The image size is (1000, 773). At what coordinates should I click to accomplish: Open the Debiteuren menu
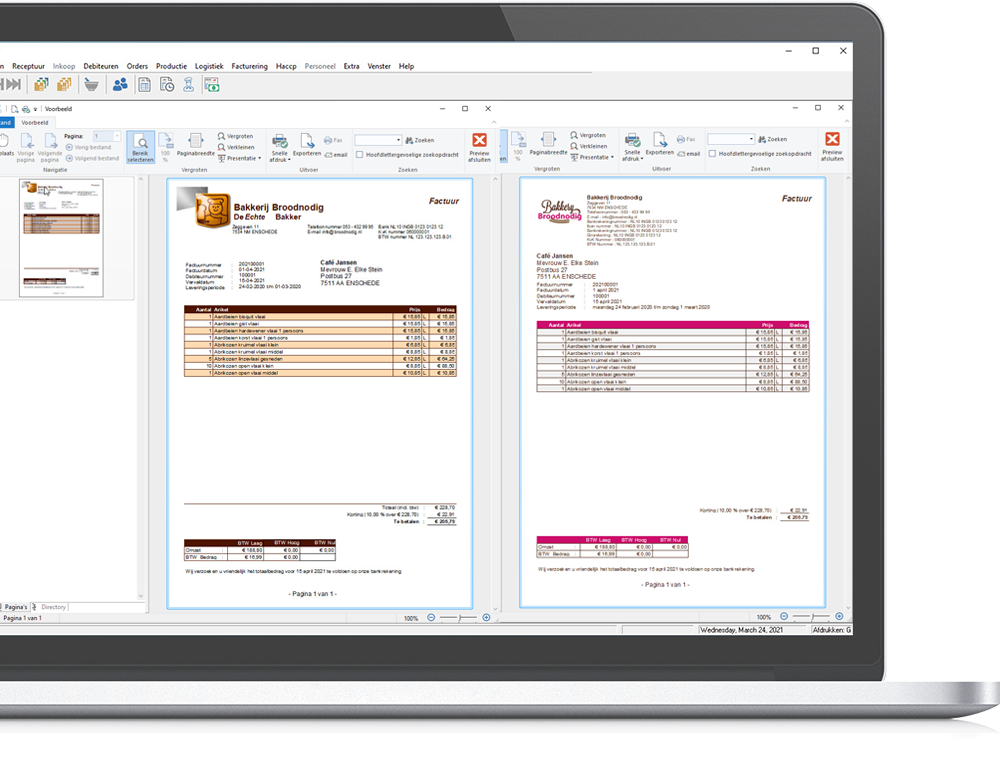(101, 66)
